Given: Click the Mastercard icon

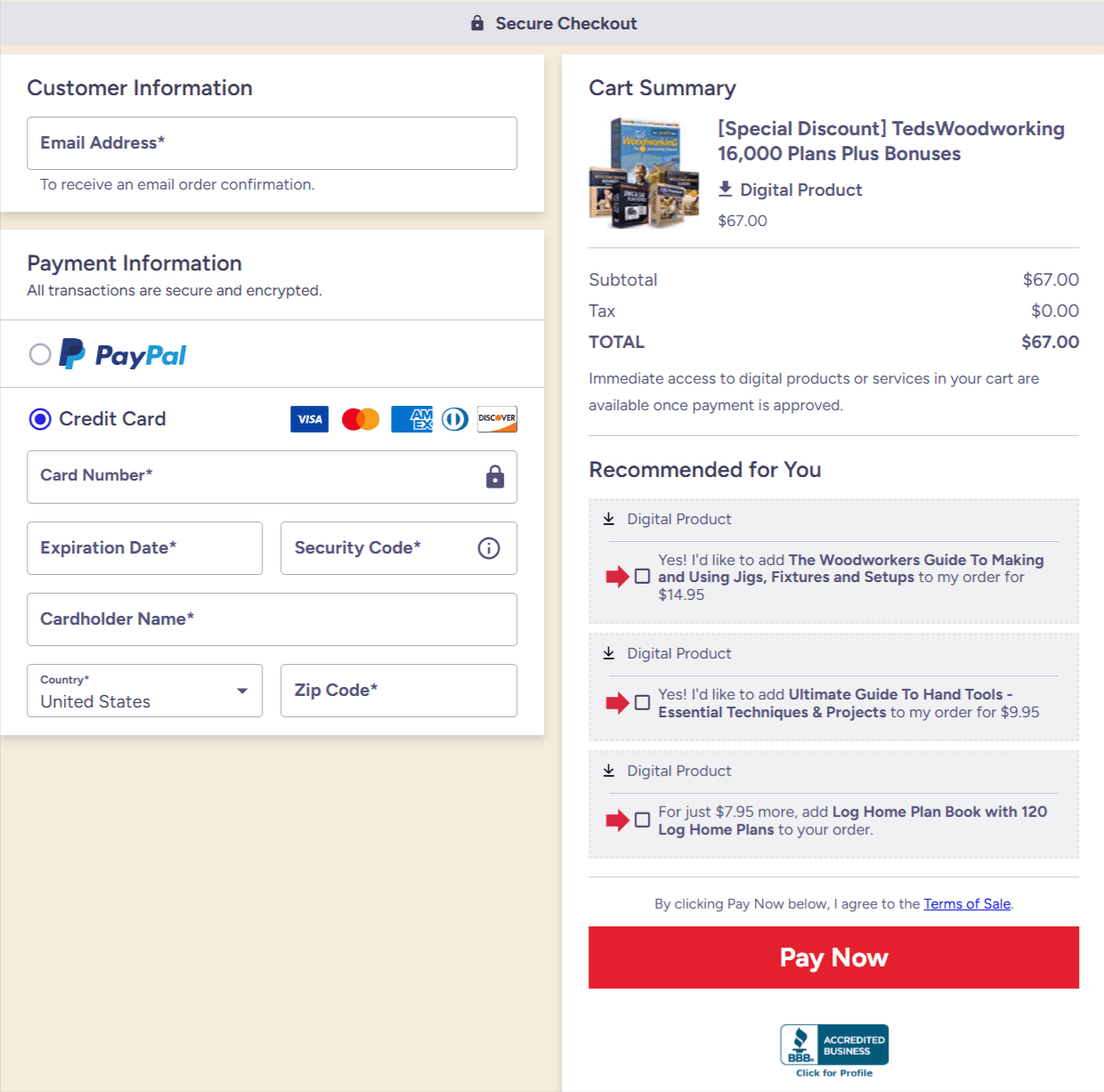Looking at the screenshot, I should click(360, 418).
